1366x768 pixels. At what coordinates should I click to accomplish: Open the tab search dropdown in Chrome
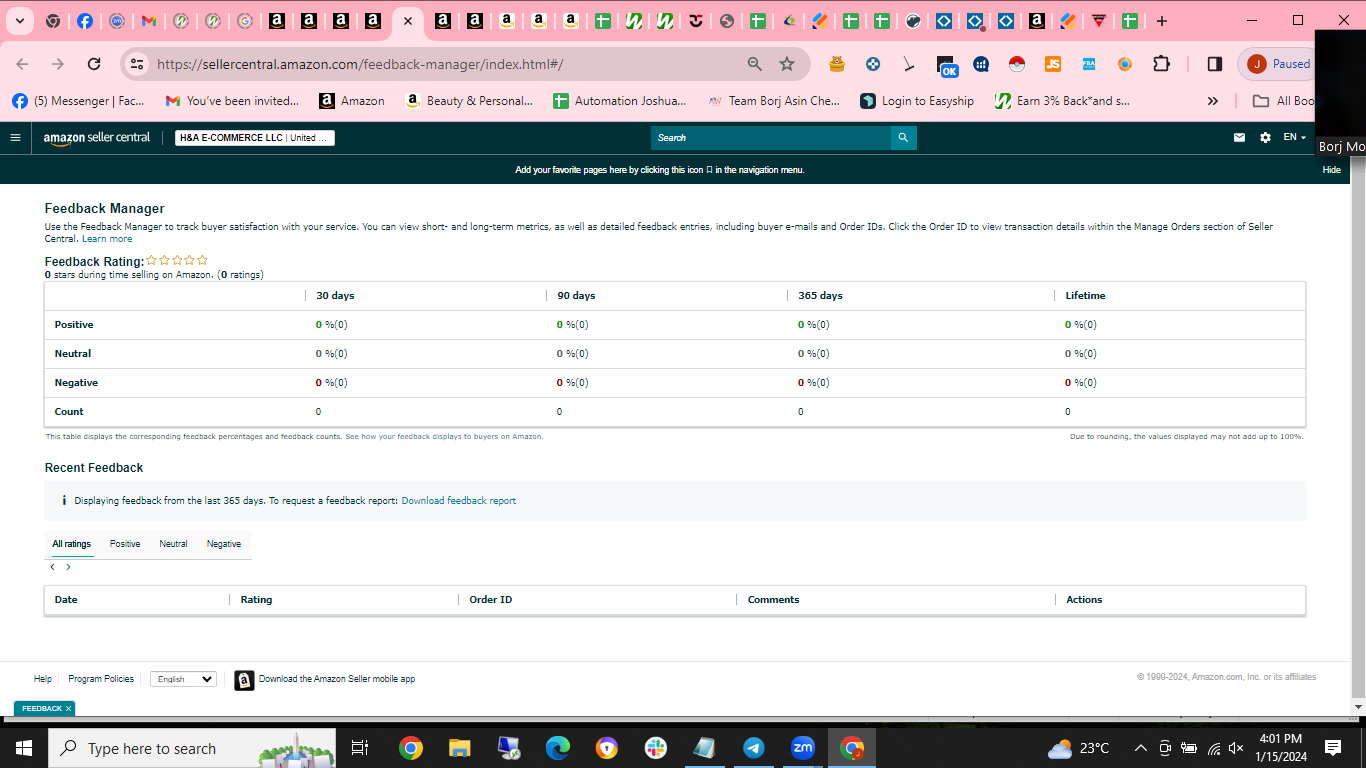pos(19,21)
